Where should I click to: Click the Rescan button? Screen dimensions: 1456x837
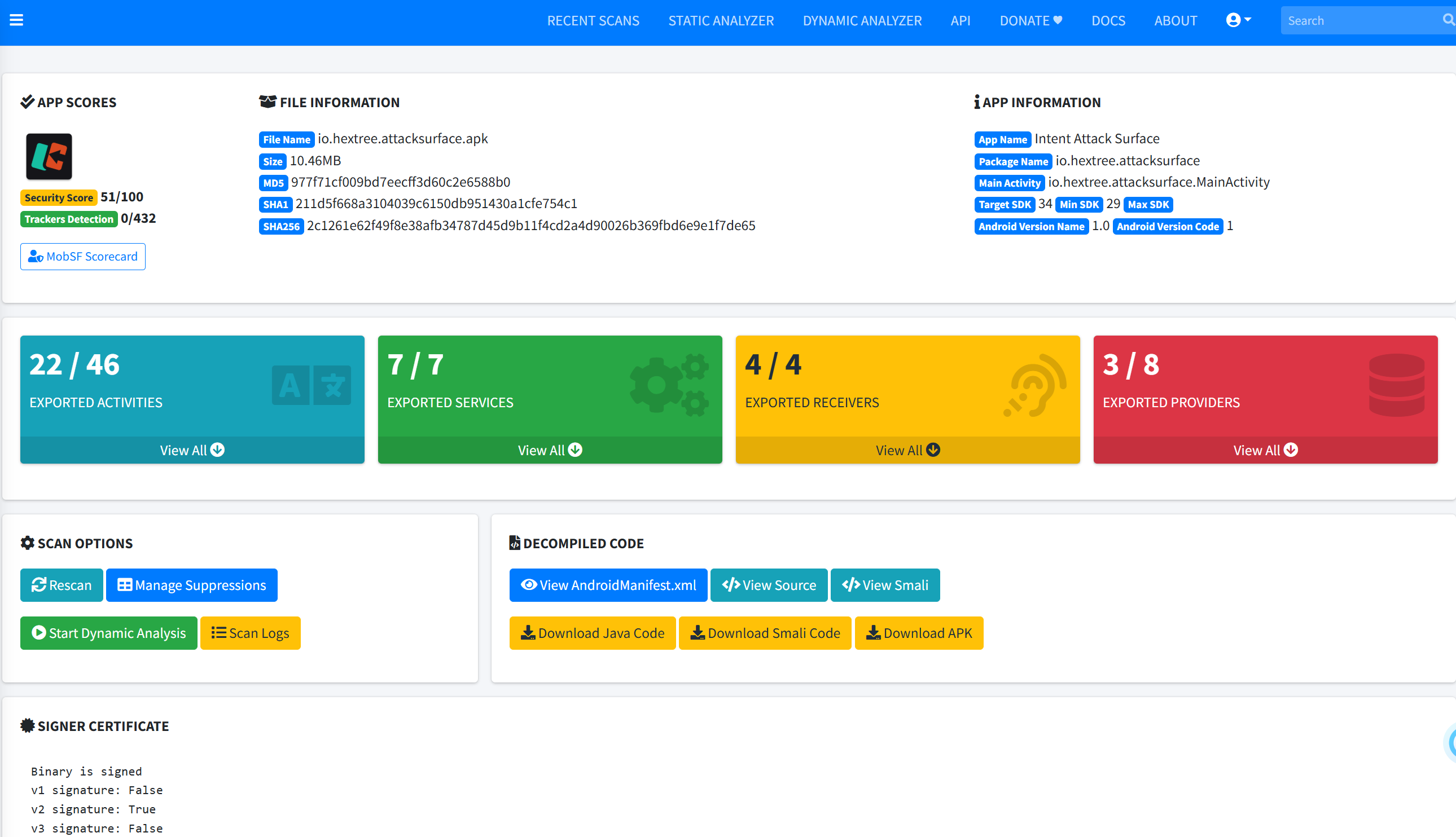62,585
